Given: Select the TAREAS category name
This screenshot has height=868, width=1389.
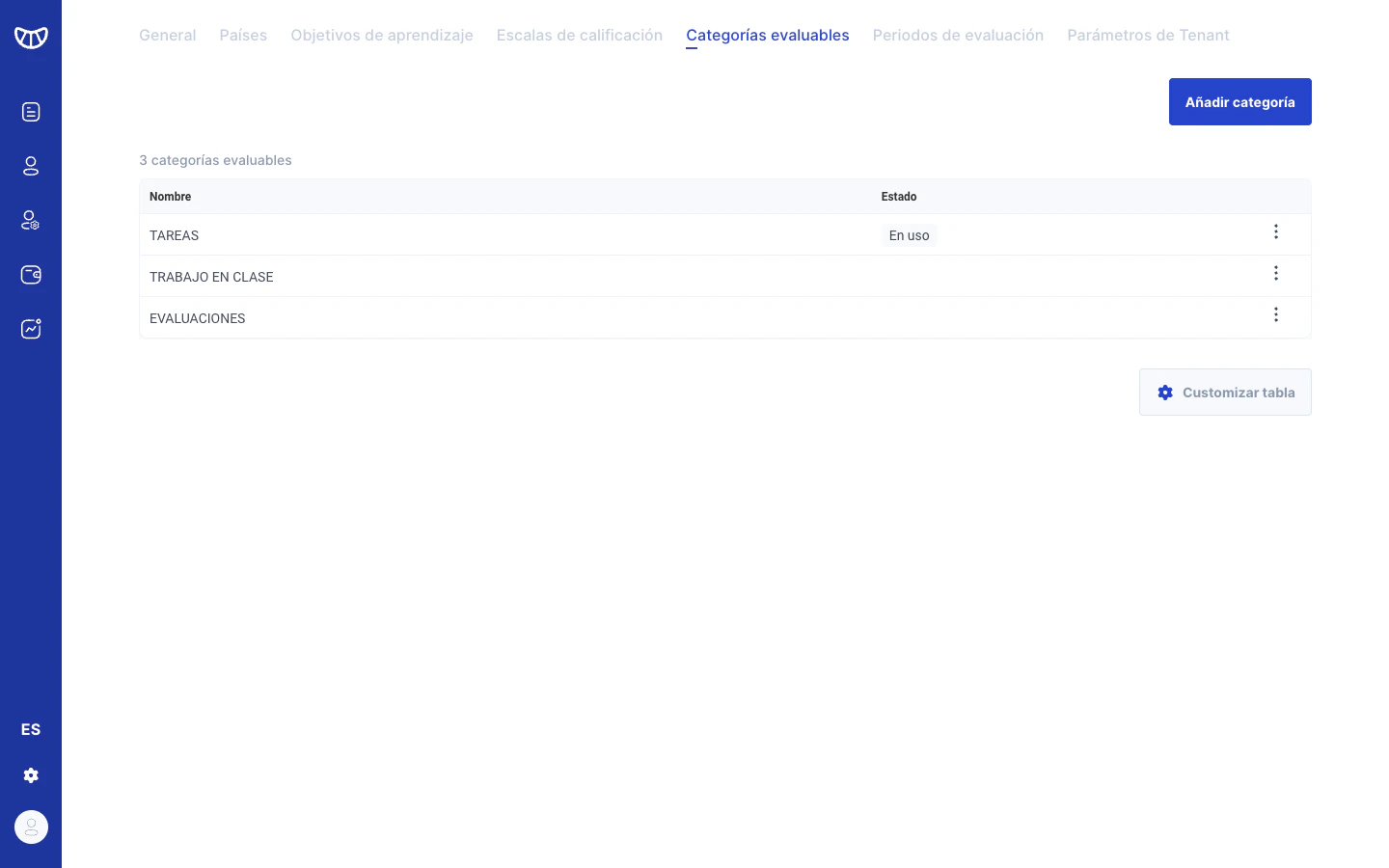Looking at the screenshot, I should tap(174, 235).
